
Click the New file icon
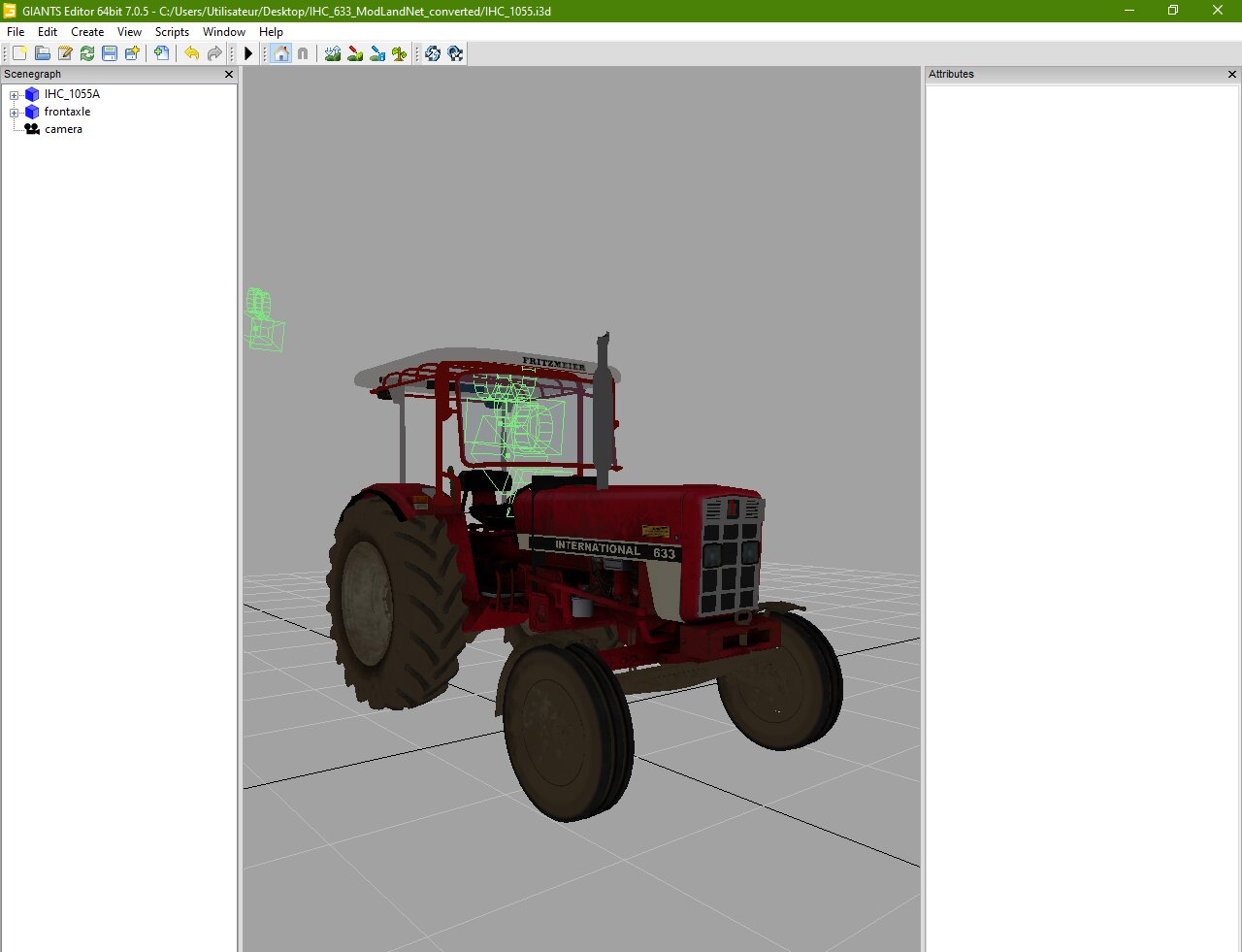[x=19, y=53]
